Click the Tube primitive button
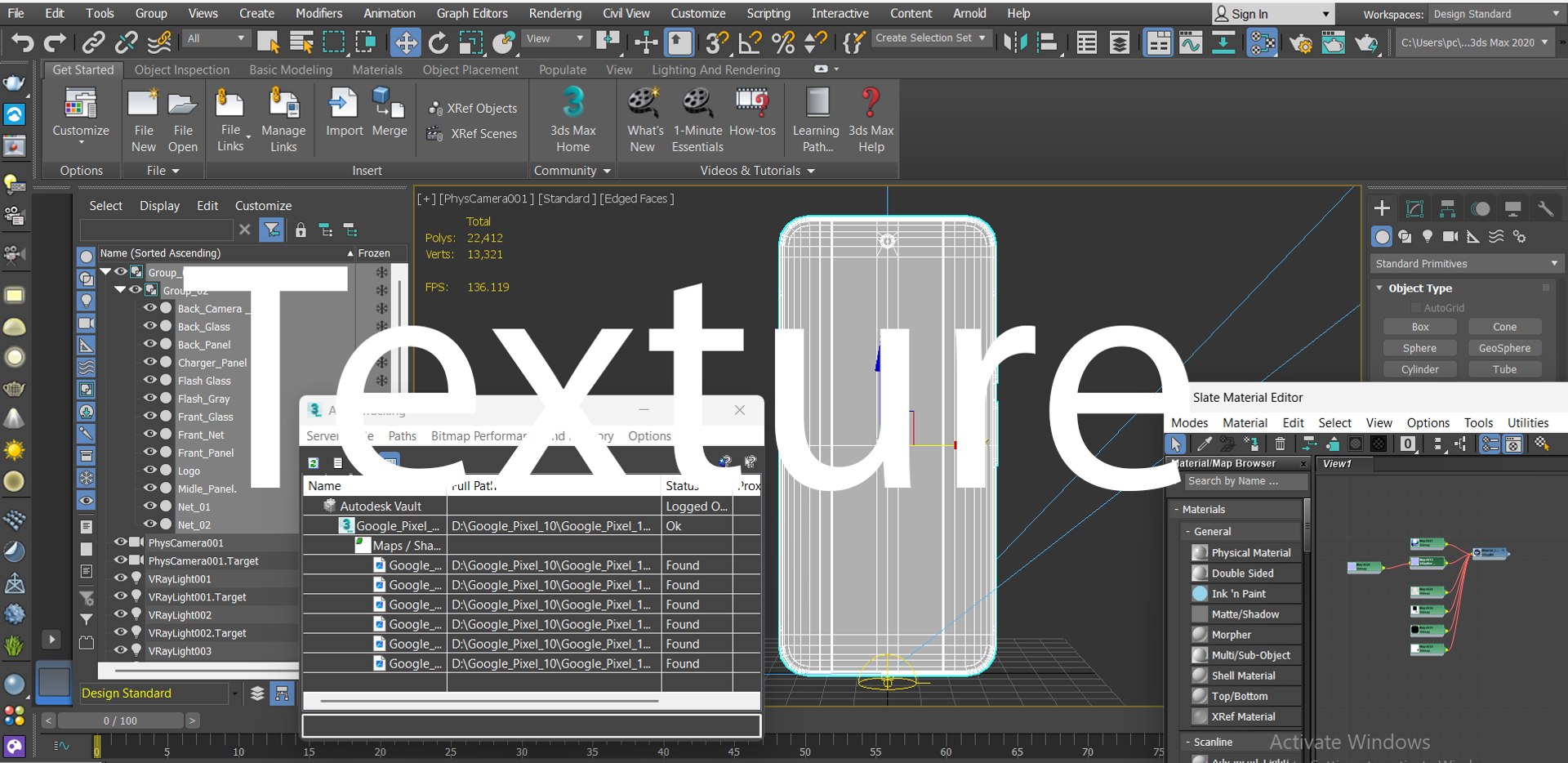 click(x=1504, y=369)
